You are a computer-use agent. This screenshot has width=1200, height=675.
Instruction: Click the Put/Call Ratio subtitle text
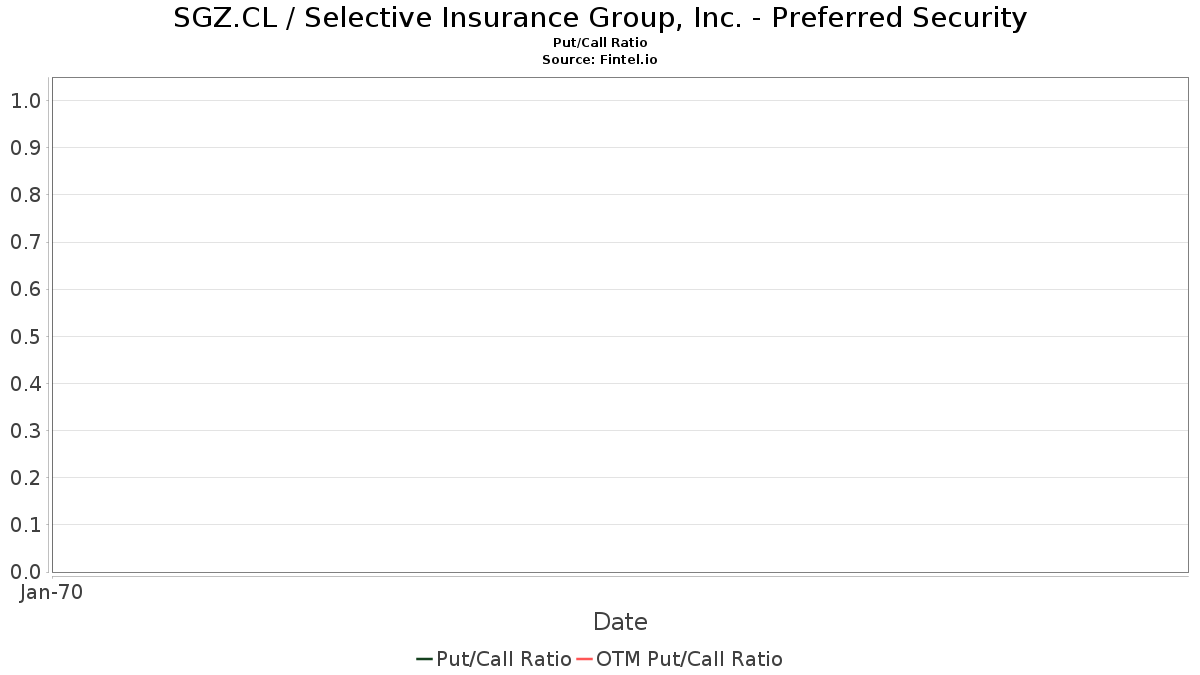[x=600, y=43]
